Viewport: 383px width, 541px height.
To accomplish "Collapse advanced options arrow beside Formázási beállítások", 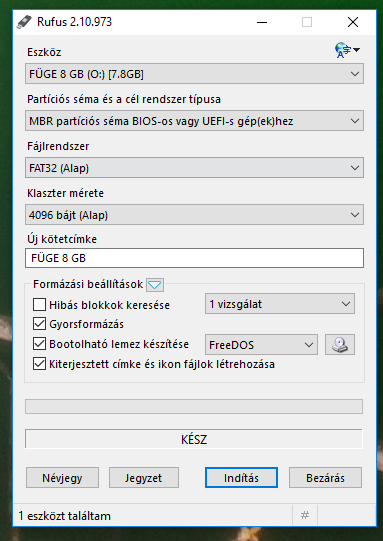I will point(155,285).
